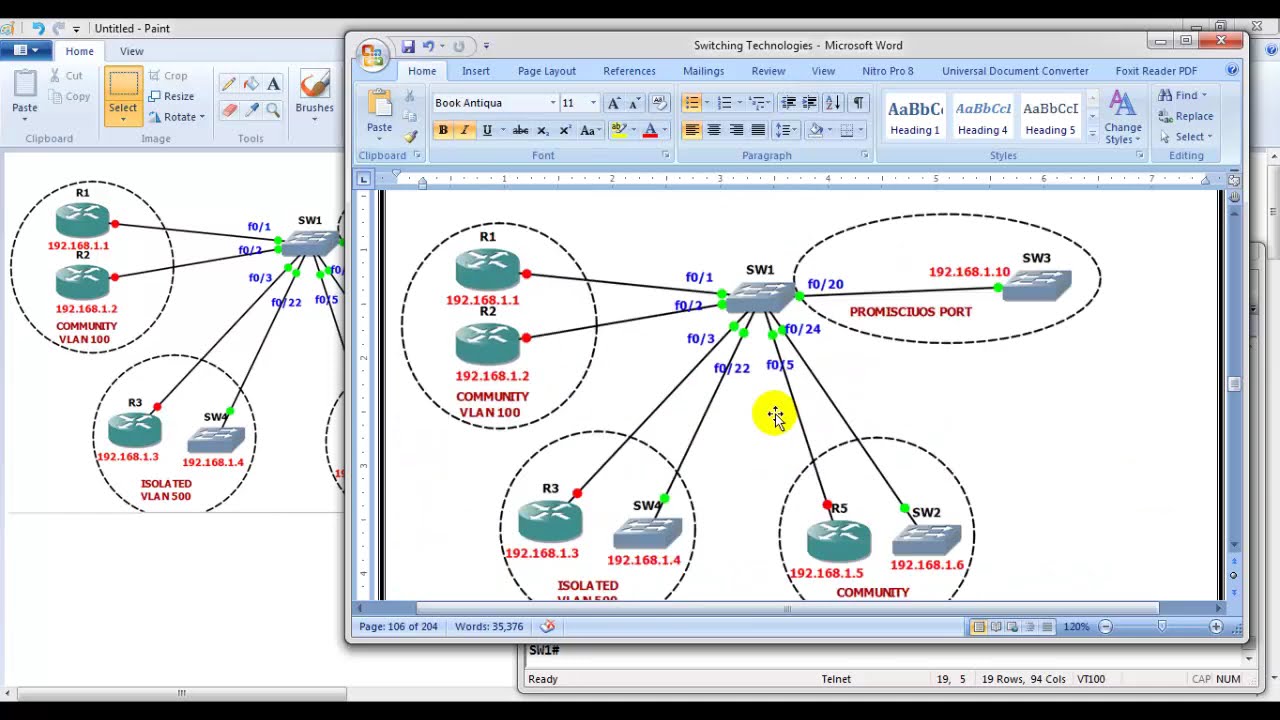Align text right in Word
The width and height of the screenshot is (1280, 720).
coord(736,130)
